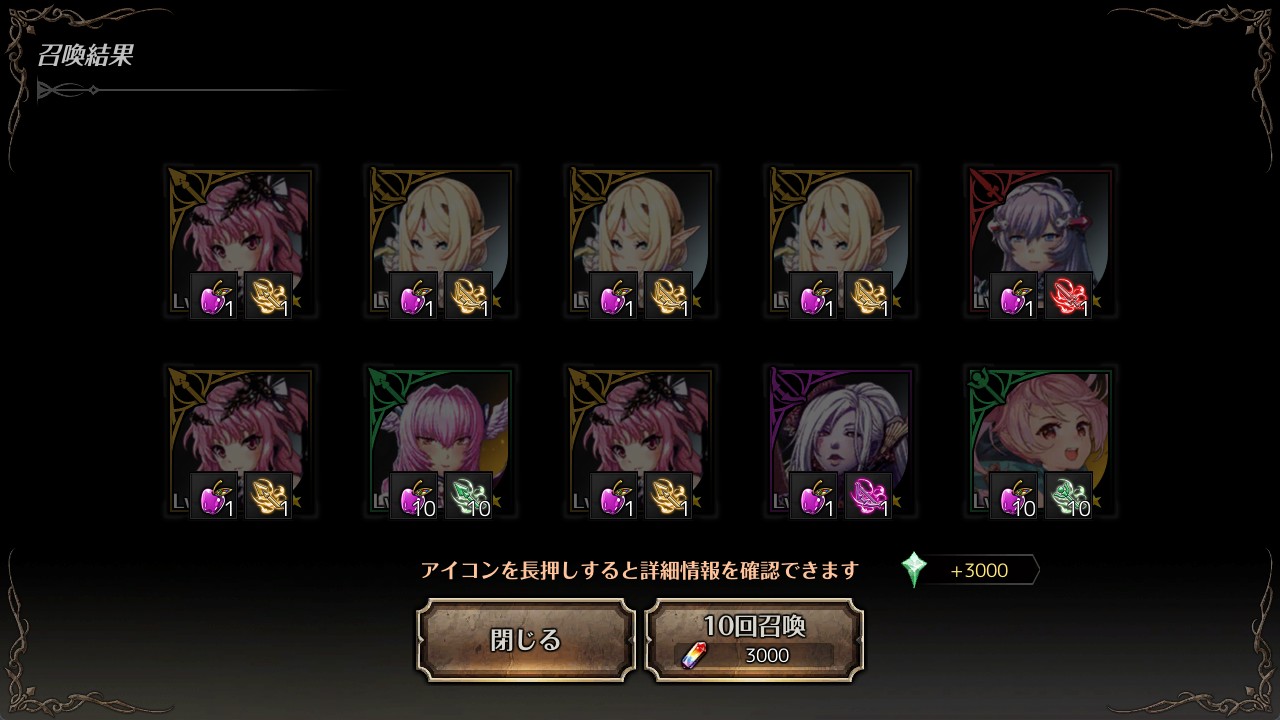1280x720 pixels.
Task: Tap the magenta wing fragment icon
Action: [x=868, y=496]
